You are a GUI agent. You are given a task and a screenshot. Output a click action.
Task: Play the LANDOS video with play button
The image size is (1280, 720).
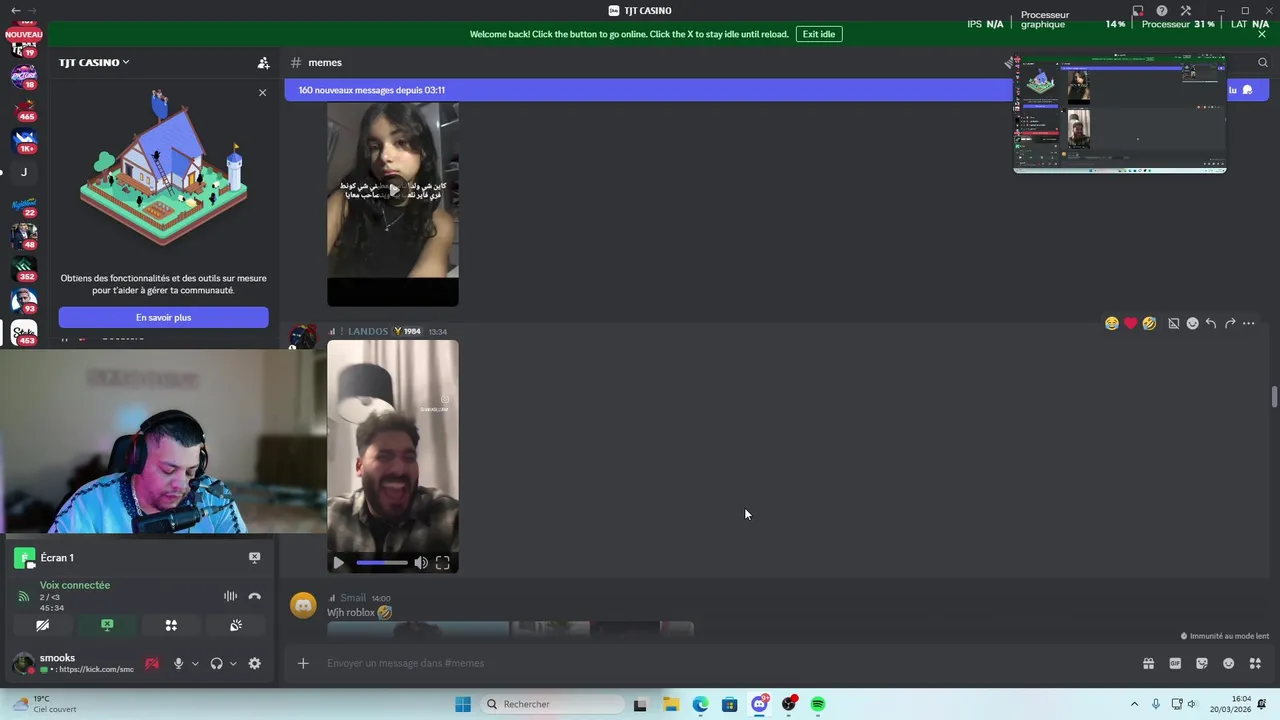[x=338, y=563]
